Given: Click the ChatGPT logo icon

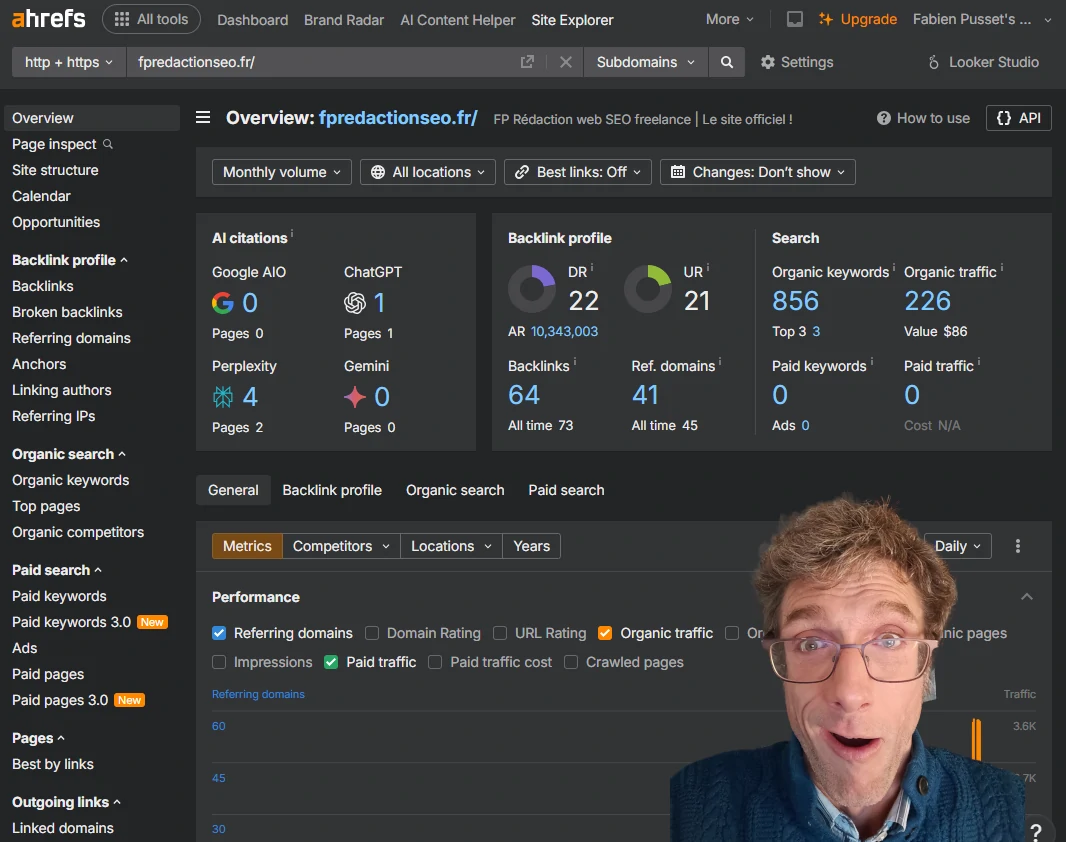Looking at the screenshot, I should tap(355, 302).
